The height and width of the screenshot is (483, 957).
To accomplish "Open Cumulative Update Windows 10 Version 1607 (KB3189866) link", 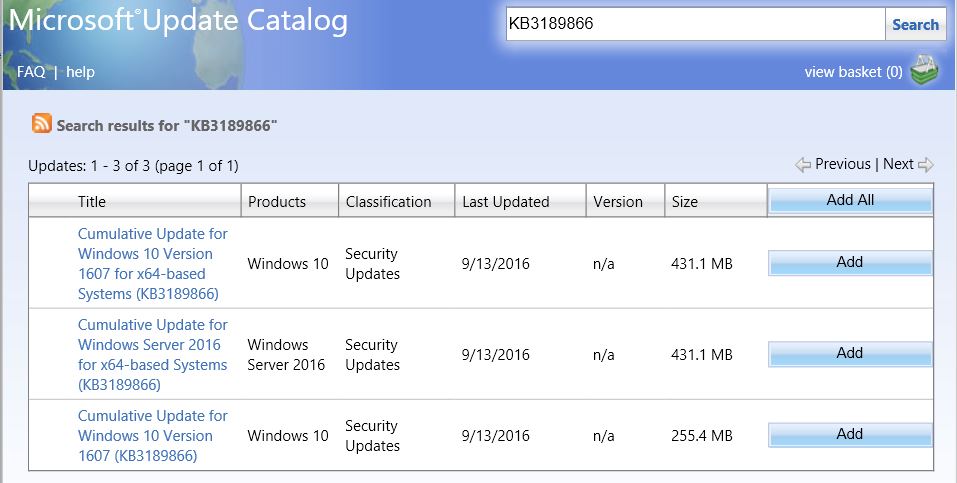I will coord(153,435).
